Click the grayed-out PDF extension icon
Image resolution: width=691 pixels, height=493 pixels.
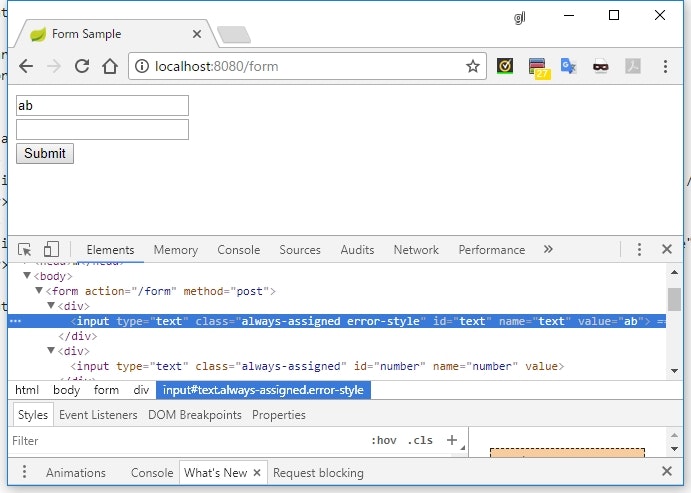[x=633, y=66]
